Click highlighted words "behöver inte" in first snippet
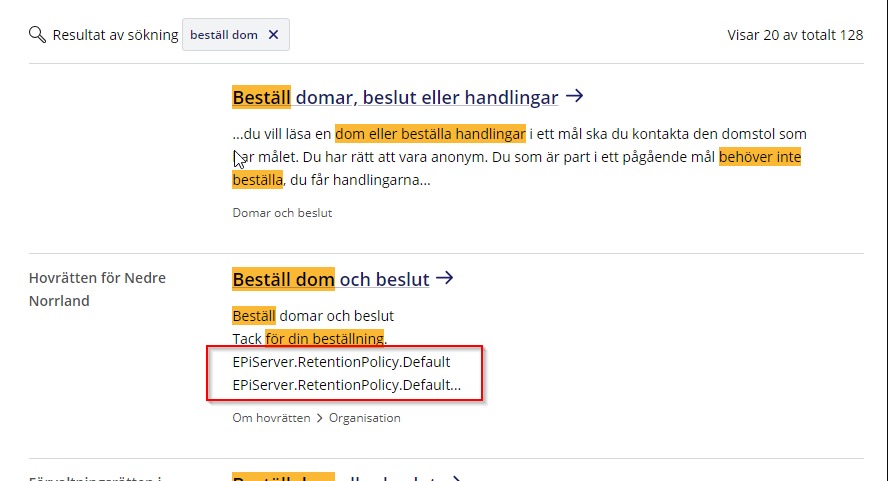This screenshot has height=481, width=888. point(760,157)
